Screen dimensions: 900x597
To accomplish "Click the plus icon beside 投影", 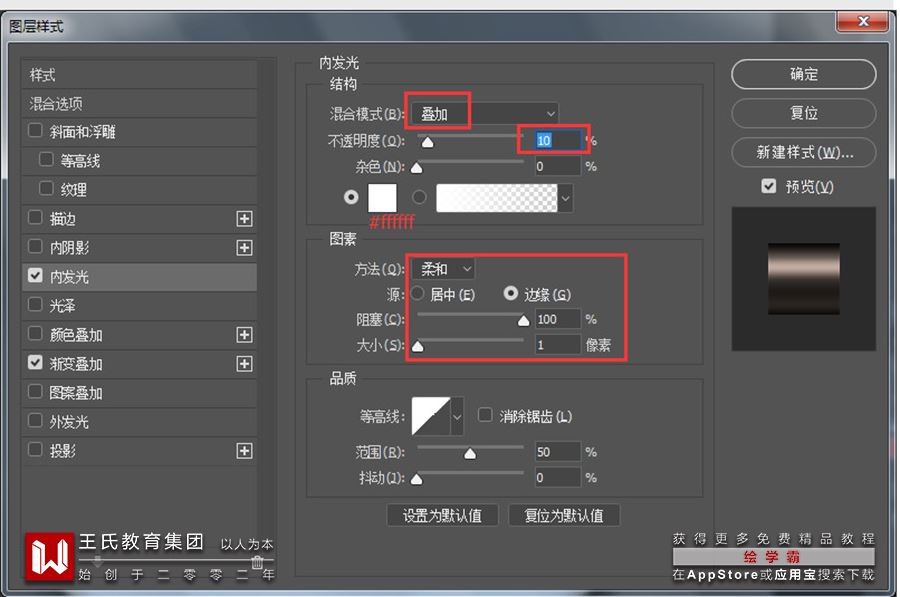I will coord(245,451).
